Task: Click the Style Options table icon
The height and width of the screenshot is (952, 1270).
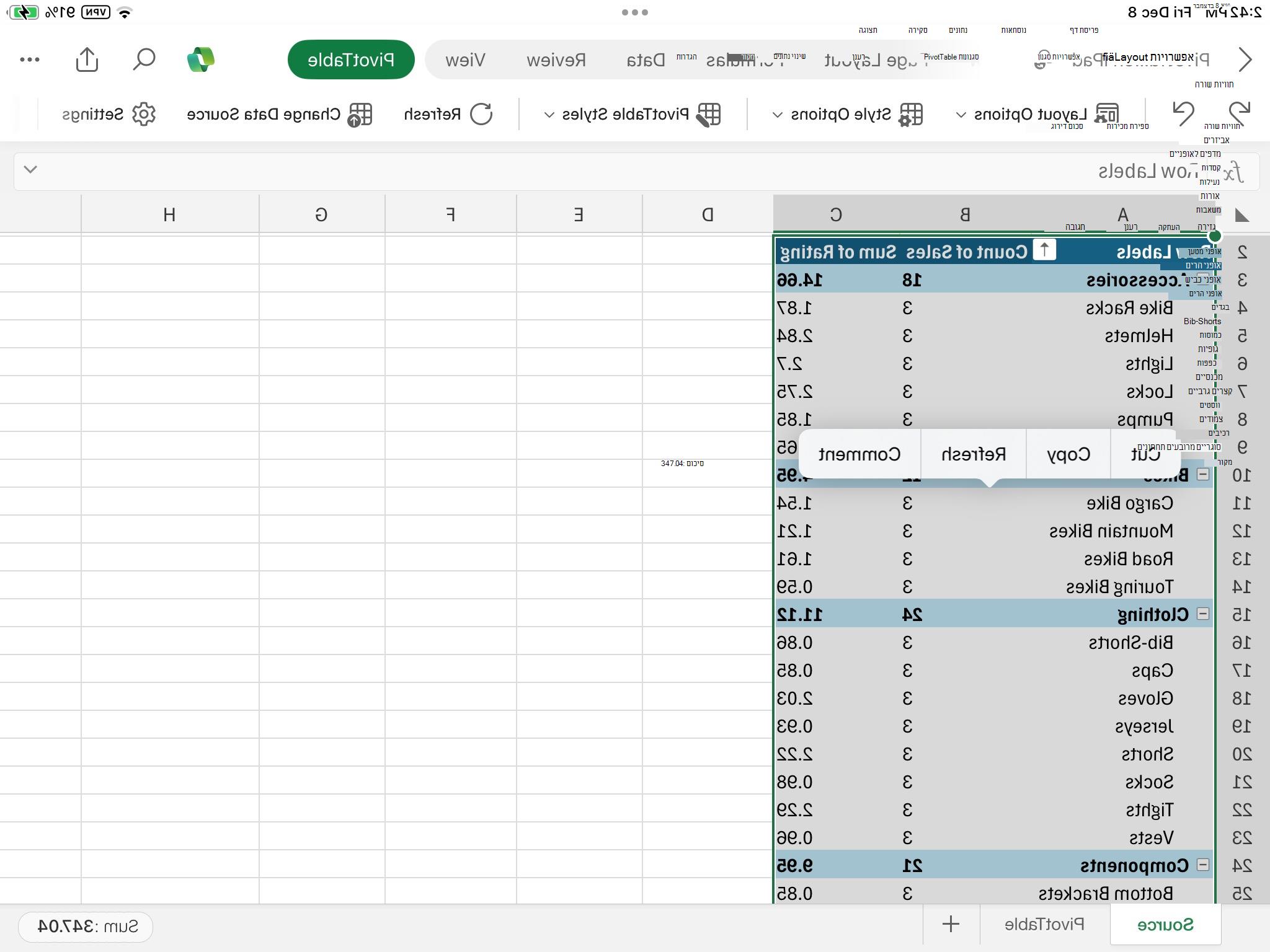Action: point(910,114)
